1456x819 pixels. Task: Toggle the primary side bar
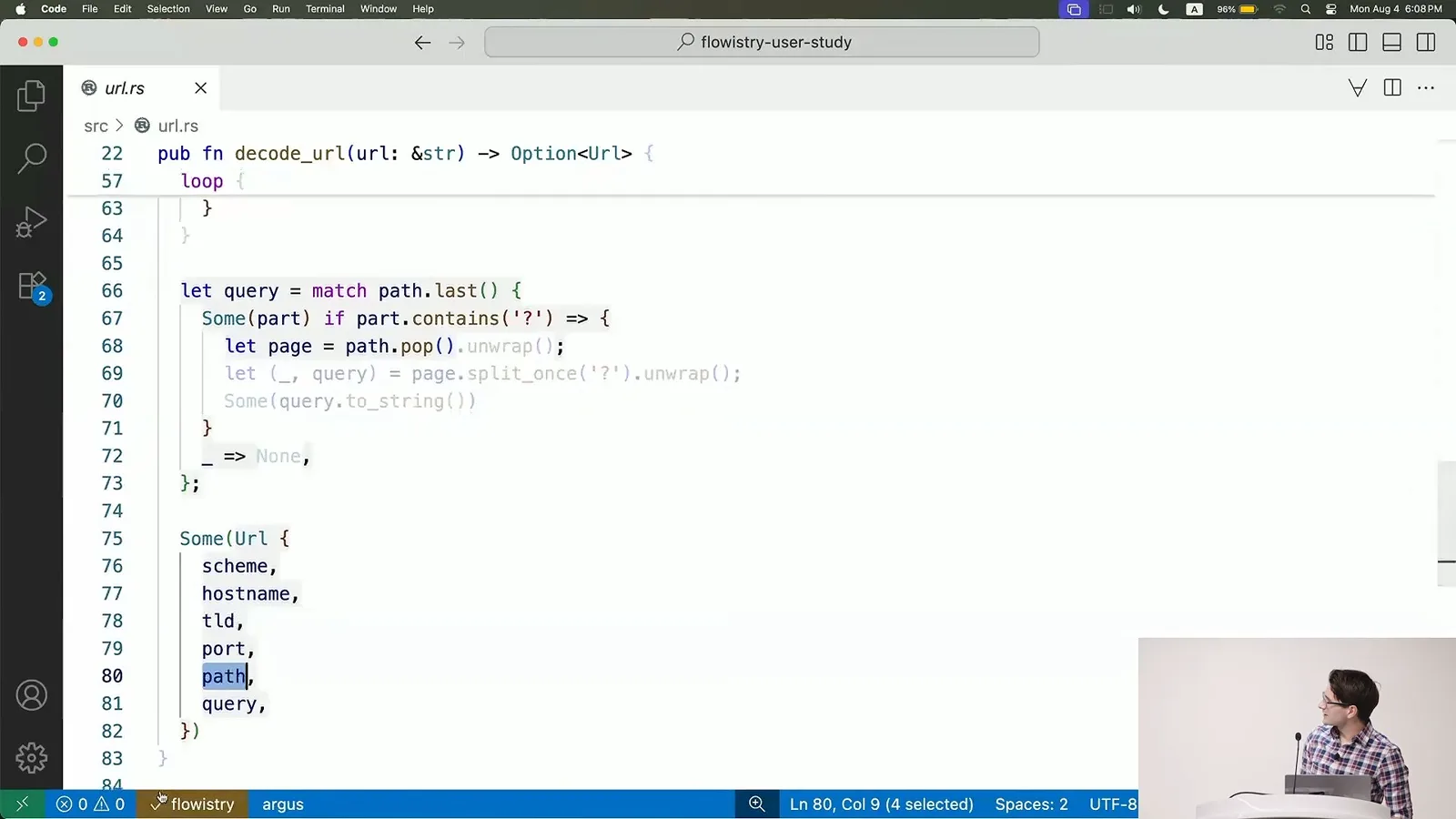[x=1358, y=42]
